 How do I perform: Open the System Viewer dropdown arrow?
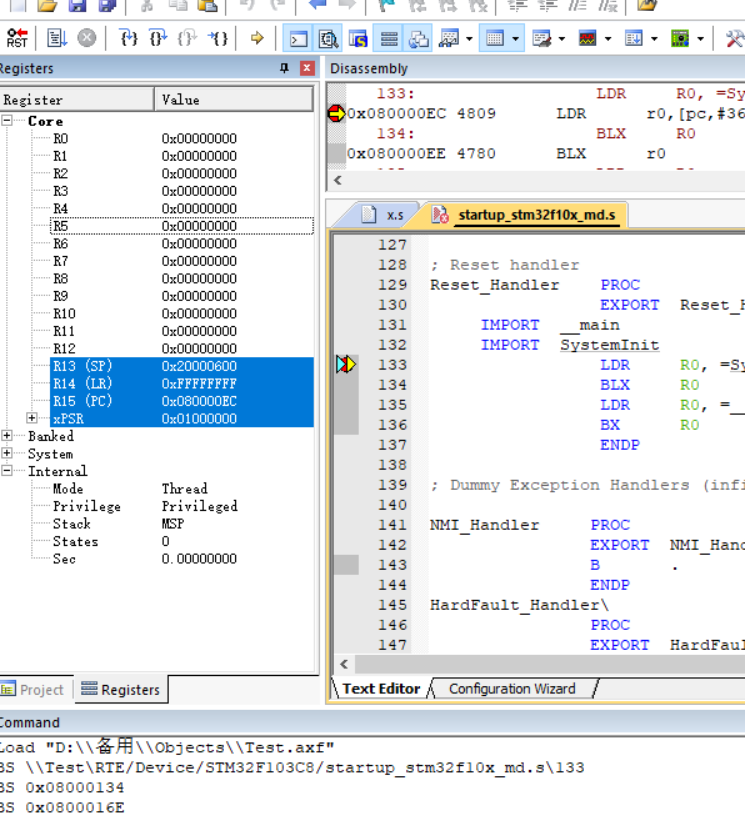[x=701, y=38]
